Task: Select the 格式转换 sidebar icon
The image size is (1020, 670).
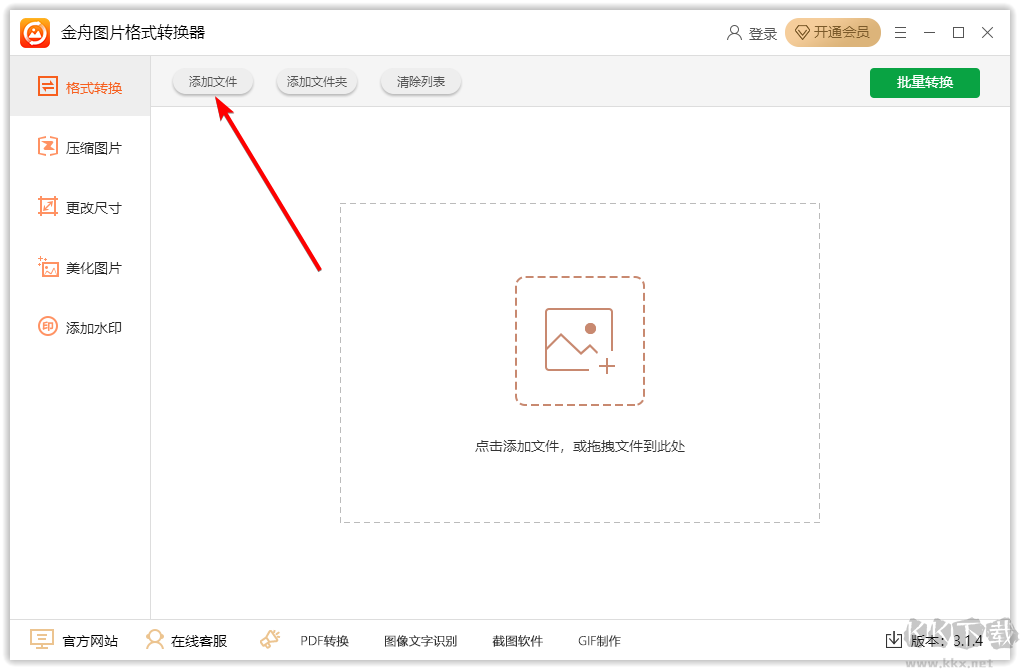Action: 47,87
